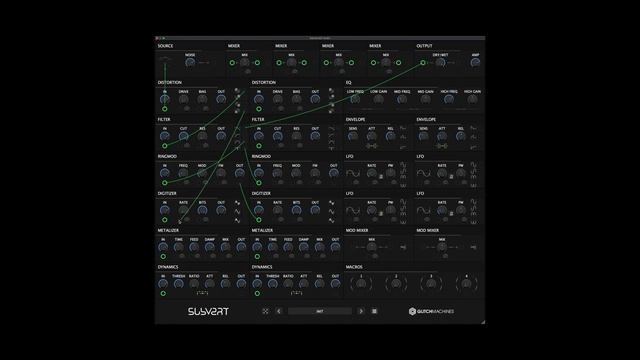Toggle the bracket switch in right Dynamics

coord(296,293)
